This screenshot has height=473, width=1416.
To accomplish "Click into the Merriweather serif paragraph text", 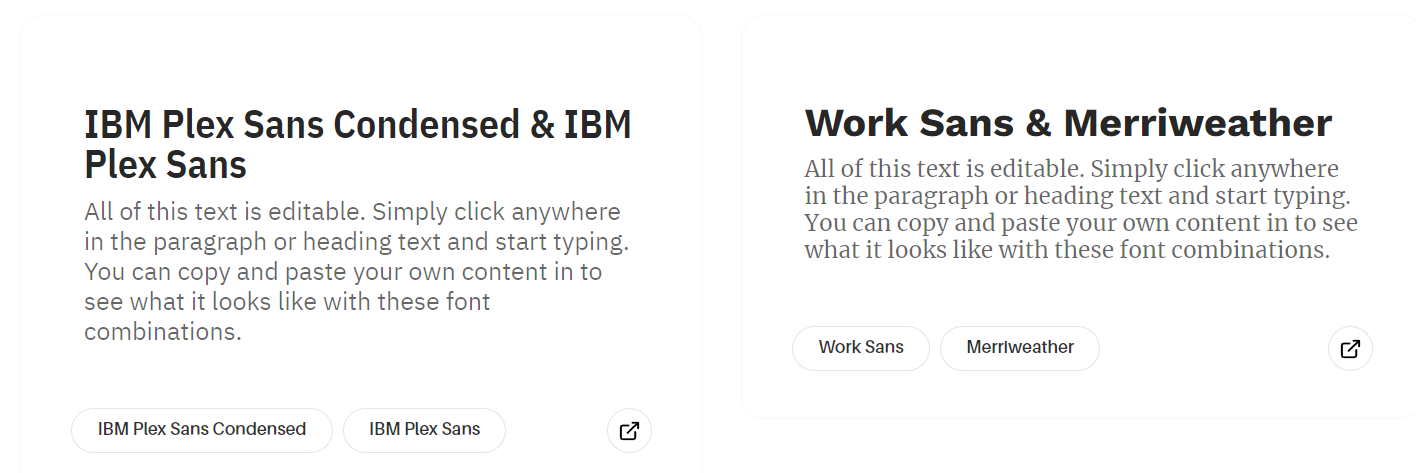I will (x=1080, y=208).
